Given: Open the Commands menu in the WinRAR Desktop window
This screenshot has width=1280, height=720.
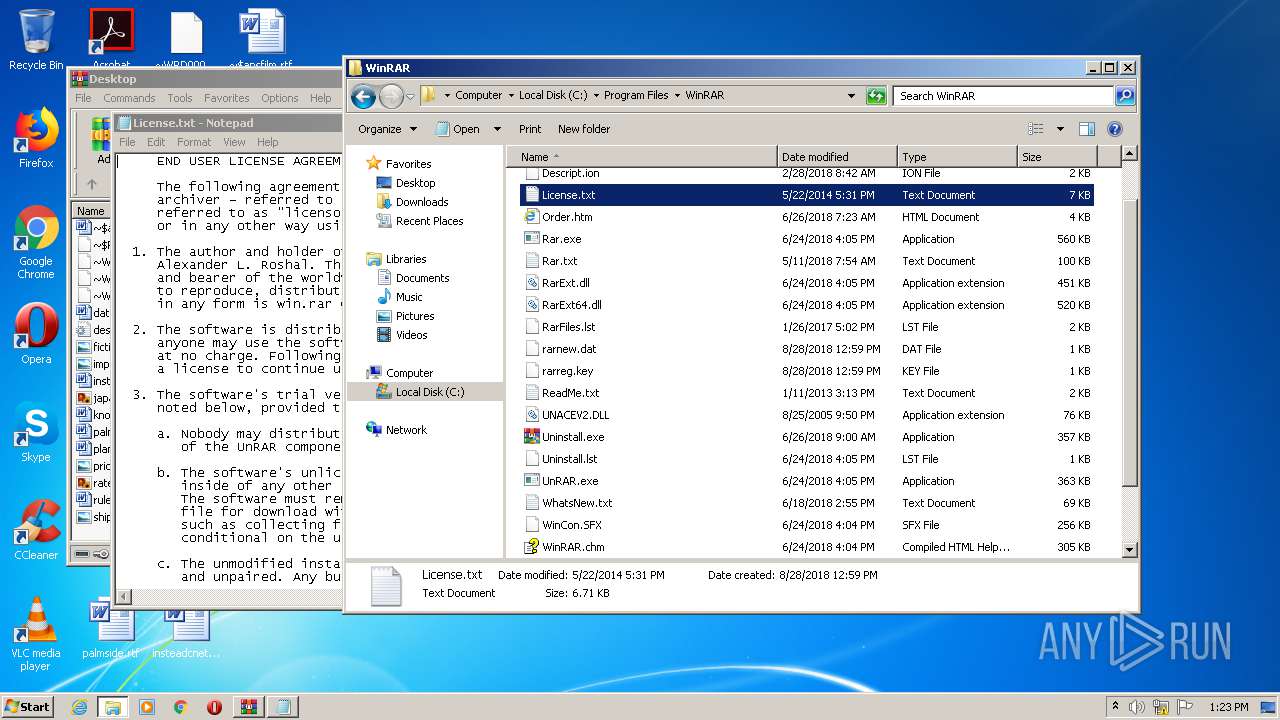Looking at the screenshot, I should tap(129, 98).
